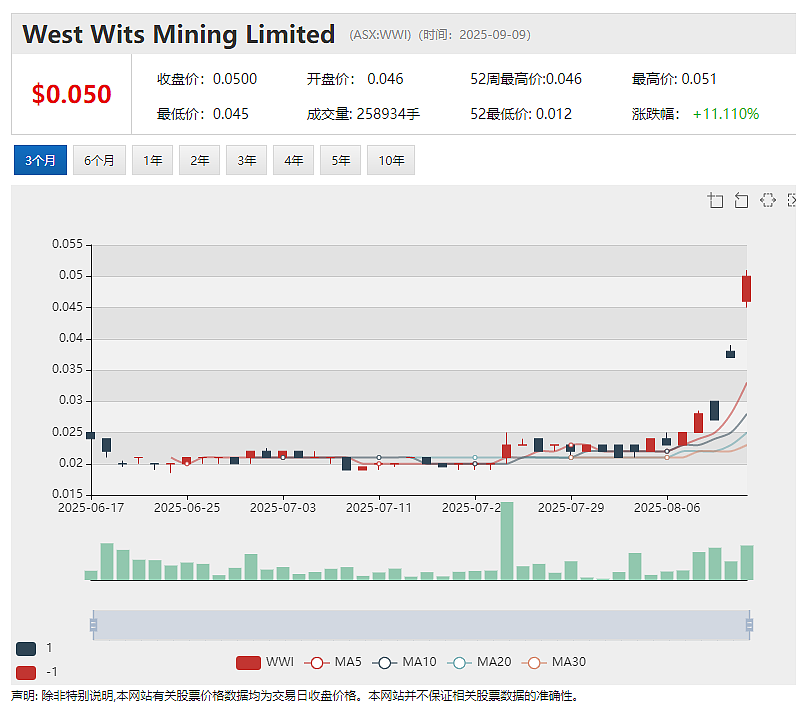Image resolution: width=810 pixels, height=714 pixels.
Task: Activate the area zoom toolbox icon
Action: click(715, 200)
